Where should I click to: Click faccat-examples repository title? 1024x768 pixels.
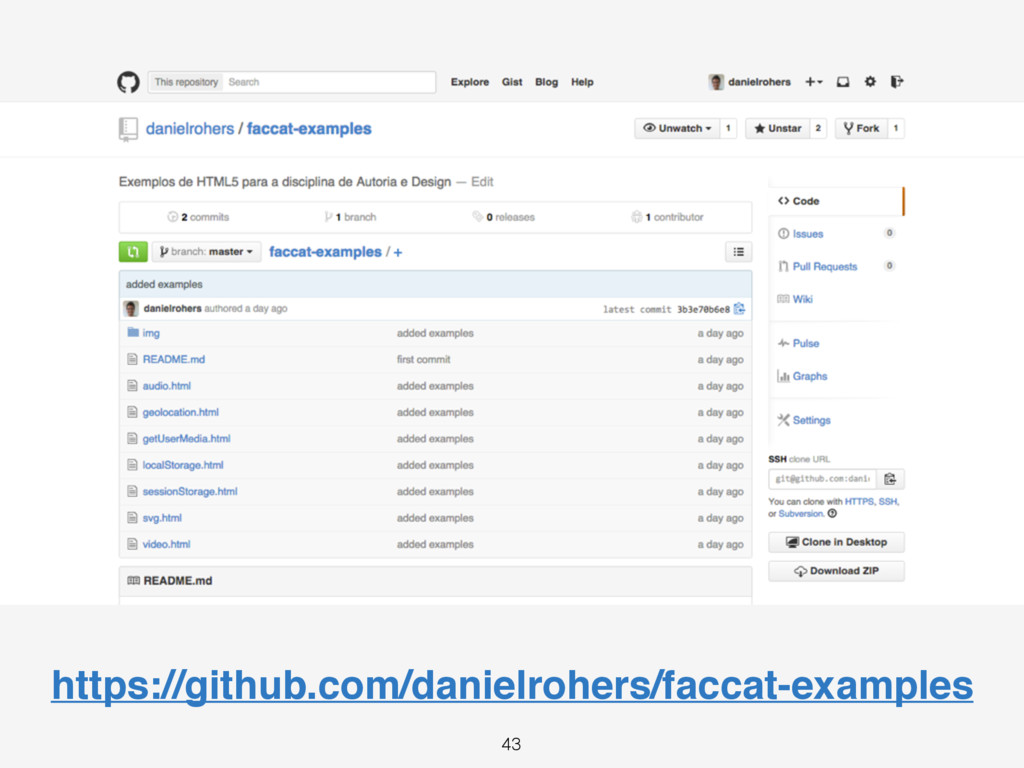(x=309, y=129)
